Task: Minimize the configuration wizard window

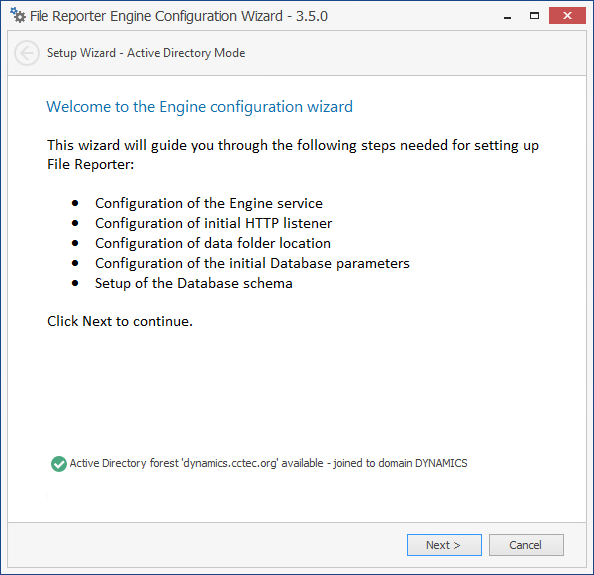Action: pos(508,16)
